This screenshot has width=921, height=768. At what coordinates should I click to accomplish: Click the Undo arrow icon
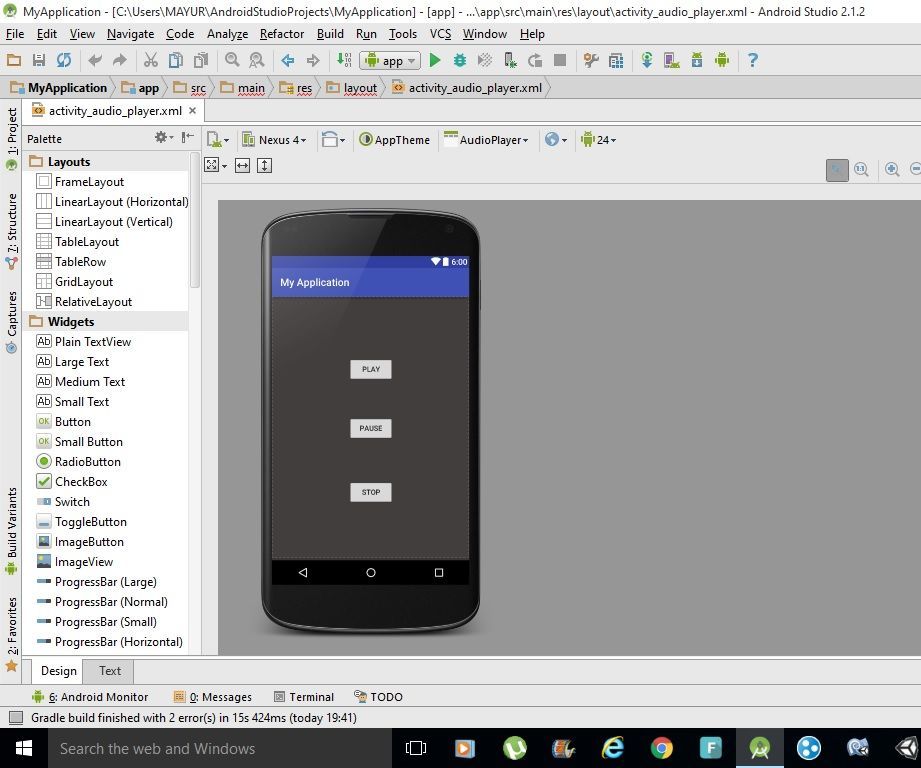point(95,60)
